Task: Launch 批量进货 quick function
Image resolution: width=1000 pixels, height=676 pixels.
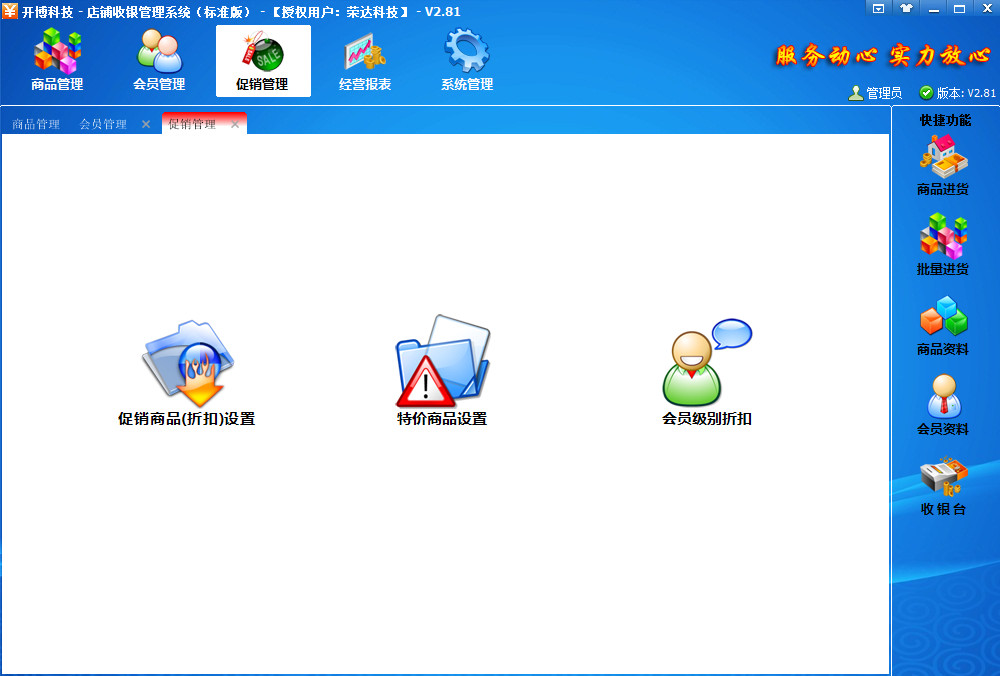Action: pos(943,245)
